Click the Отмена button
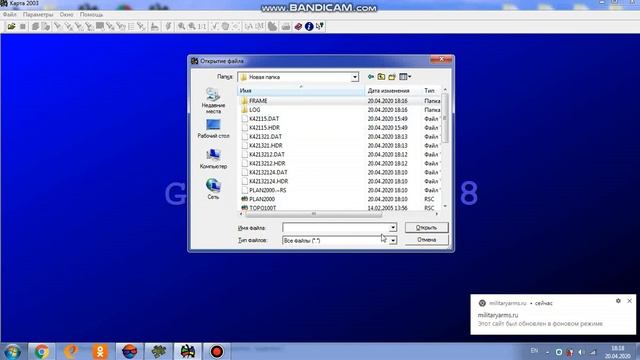The width and height of the screenshot is (640, 360). 427,240
